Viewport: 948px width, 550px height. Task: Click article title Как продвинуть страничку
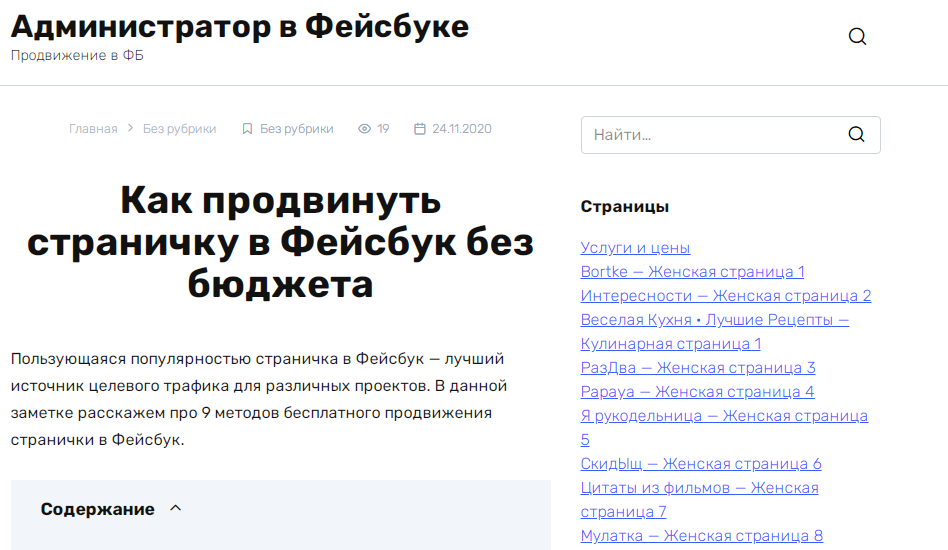coord(281,242)
